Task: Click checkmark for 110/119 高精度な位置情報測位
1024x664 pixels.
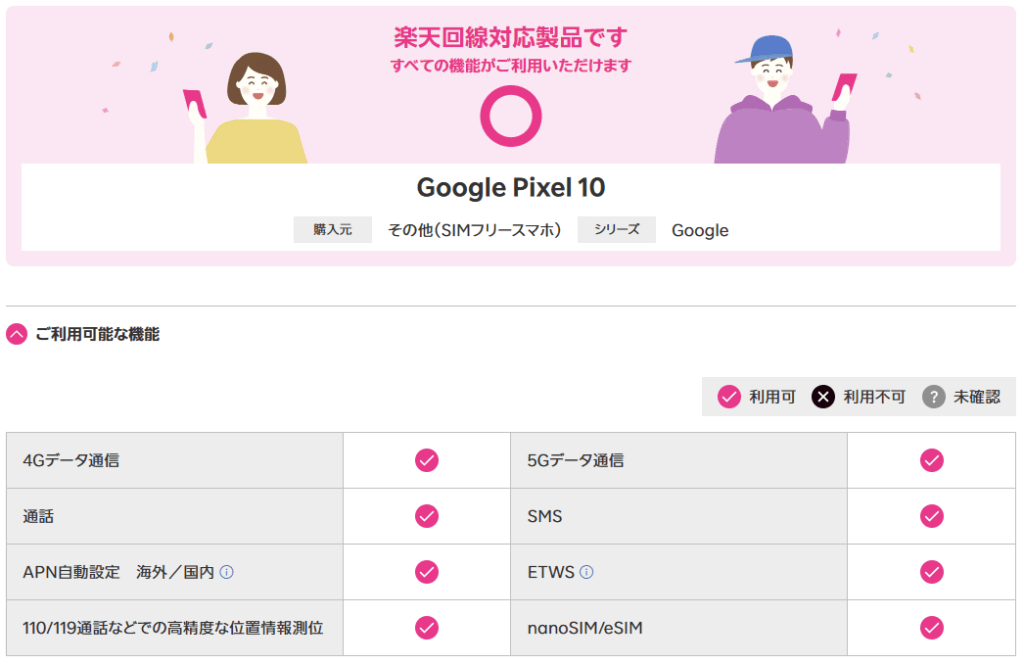Action: click(x=427, y=628)
